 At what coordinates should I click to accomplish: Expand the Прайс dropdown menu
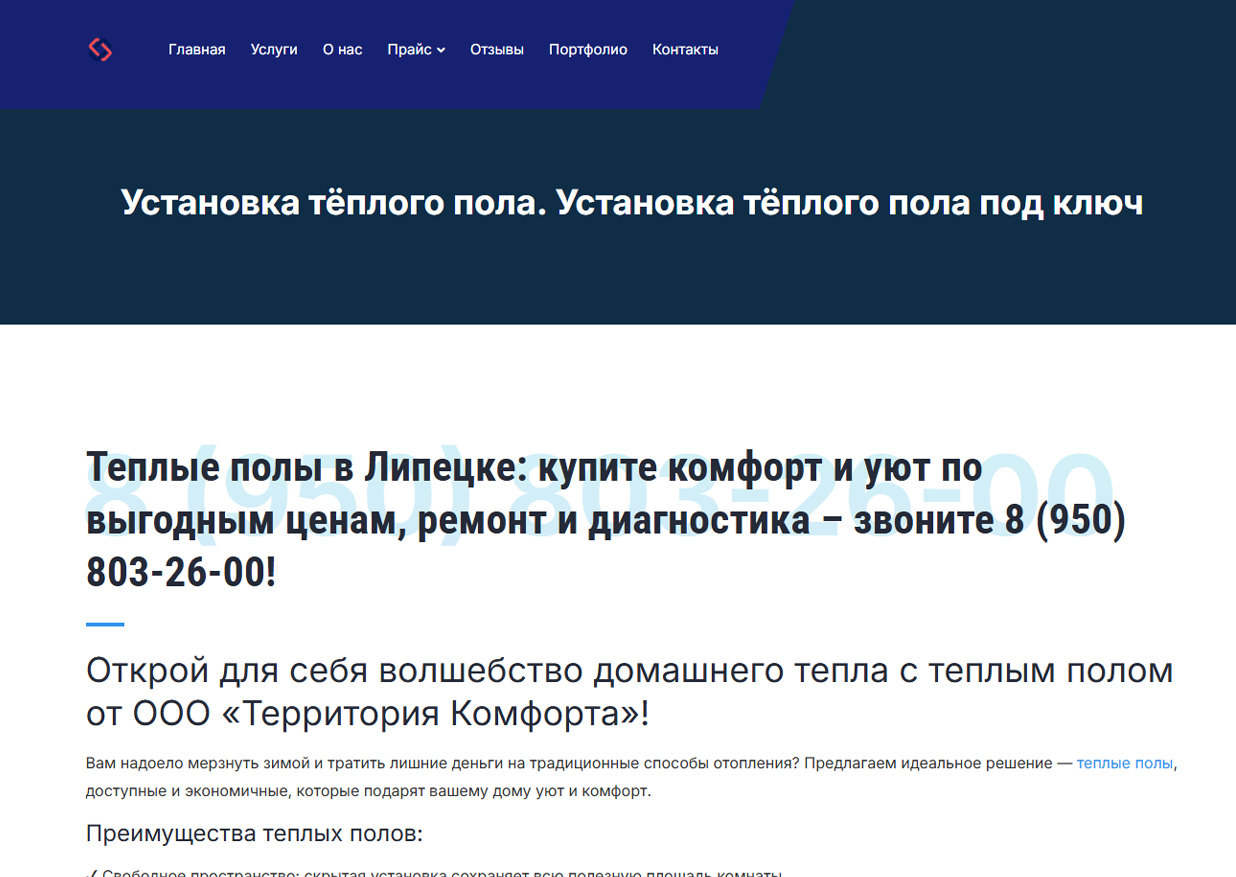click(416, 49)
